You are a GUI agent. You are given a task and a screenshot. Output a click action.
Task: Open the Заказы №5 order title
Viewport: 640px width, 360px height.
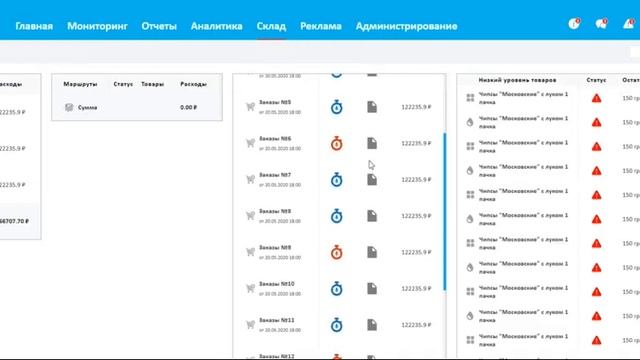(x=275, y=102)
